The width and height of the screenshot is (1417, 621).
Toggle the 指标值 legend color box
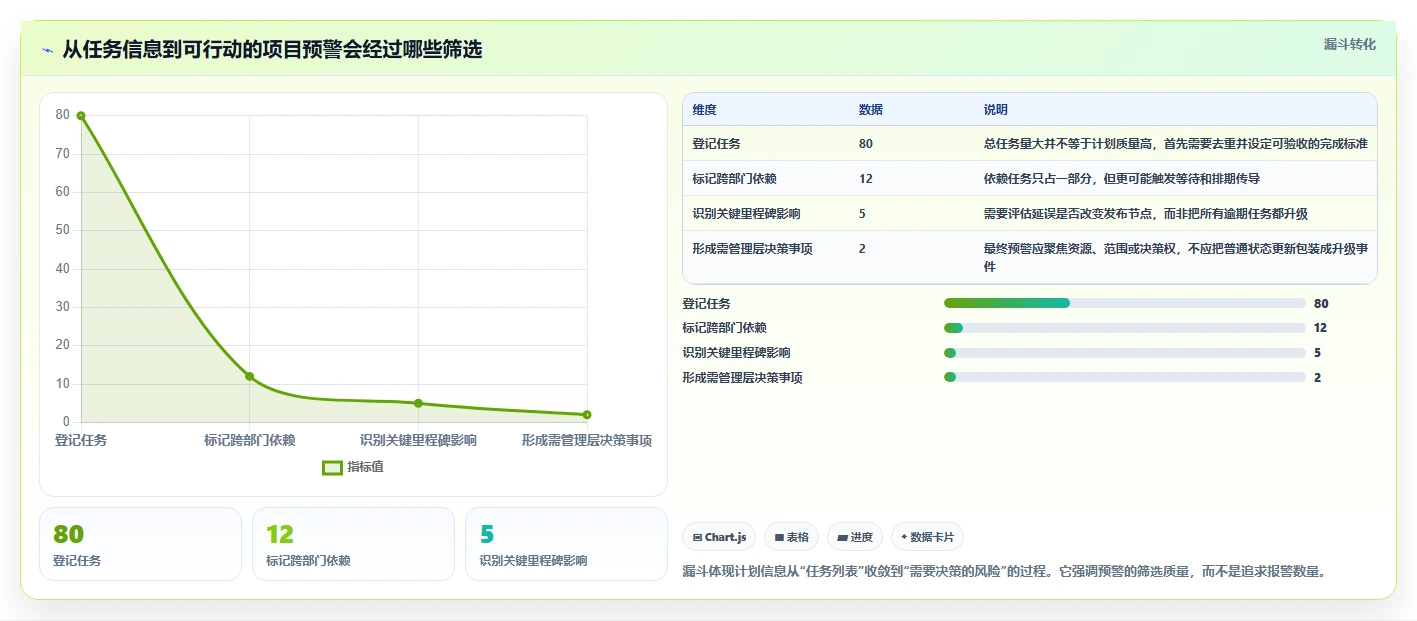coord(332,467)
